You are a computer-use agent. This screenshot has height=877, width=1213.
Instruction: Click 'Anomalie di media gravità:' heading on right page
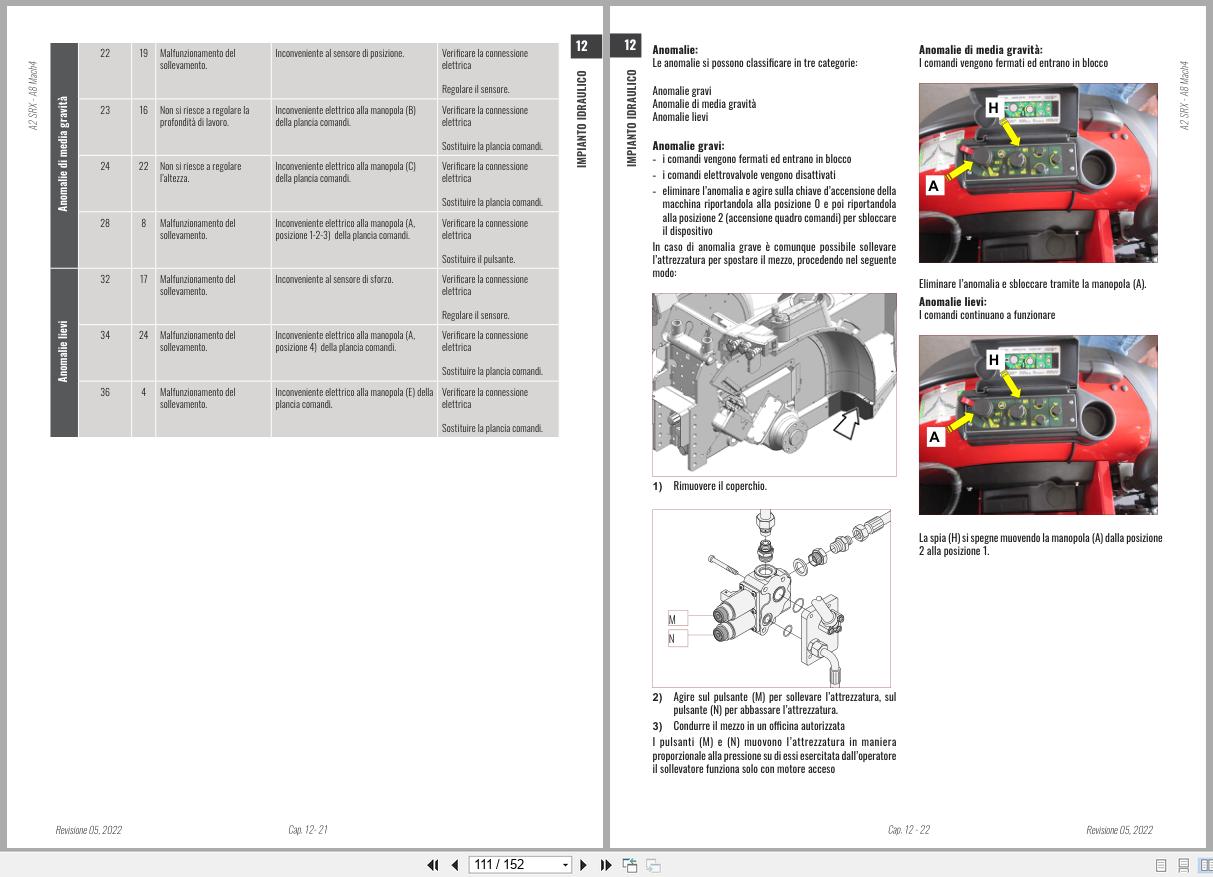(x=981, y=49)
